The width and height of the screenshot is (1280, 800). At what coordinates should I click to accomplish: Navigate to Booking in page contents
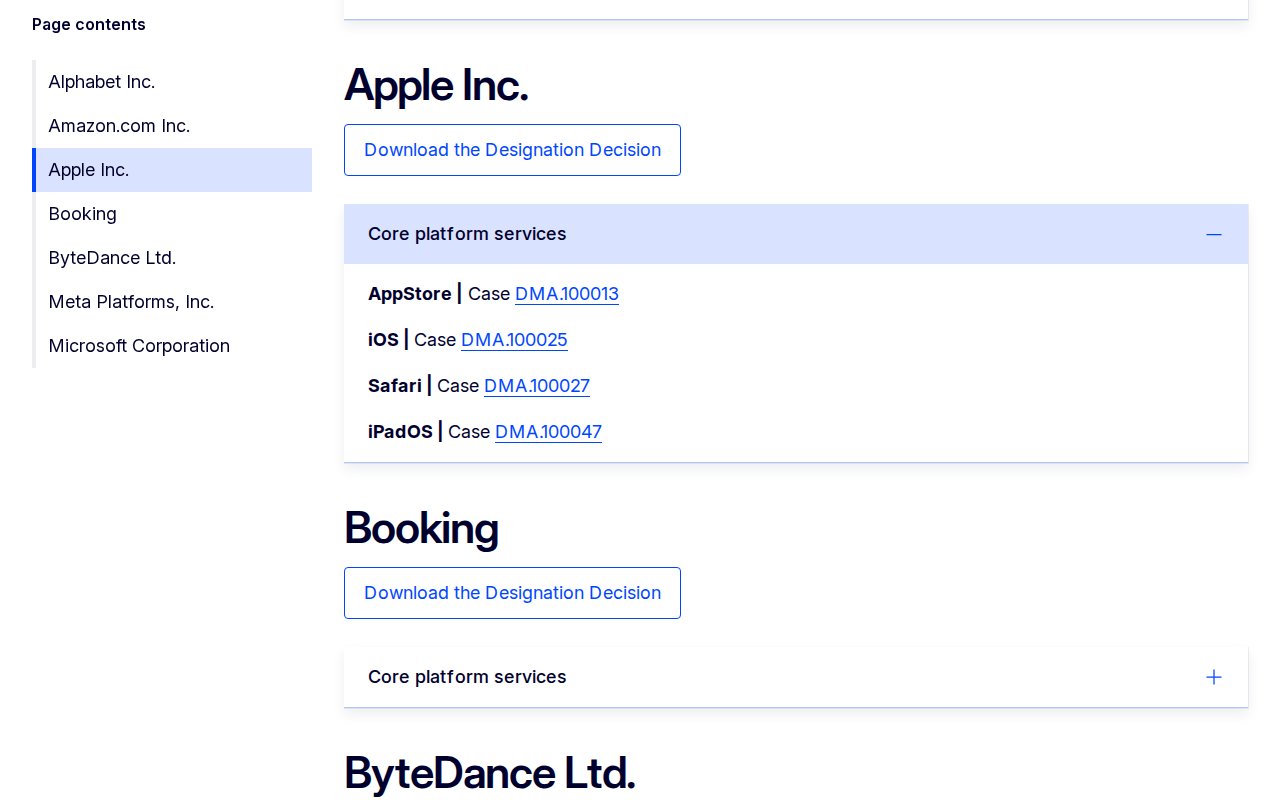tap(83, 214)
